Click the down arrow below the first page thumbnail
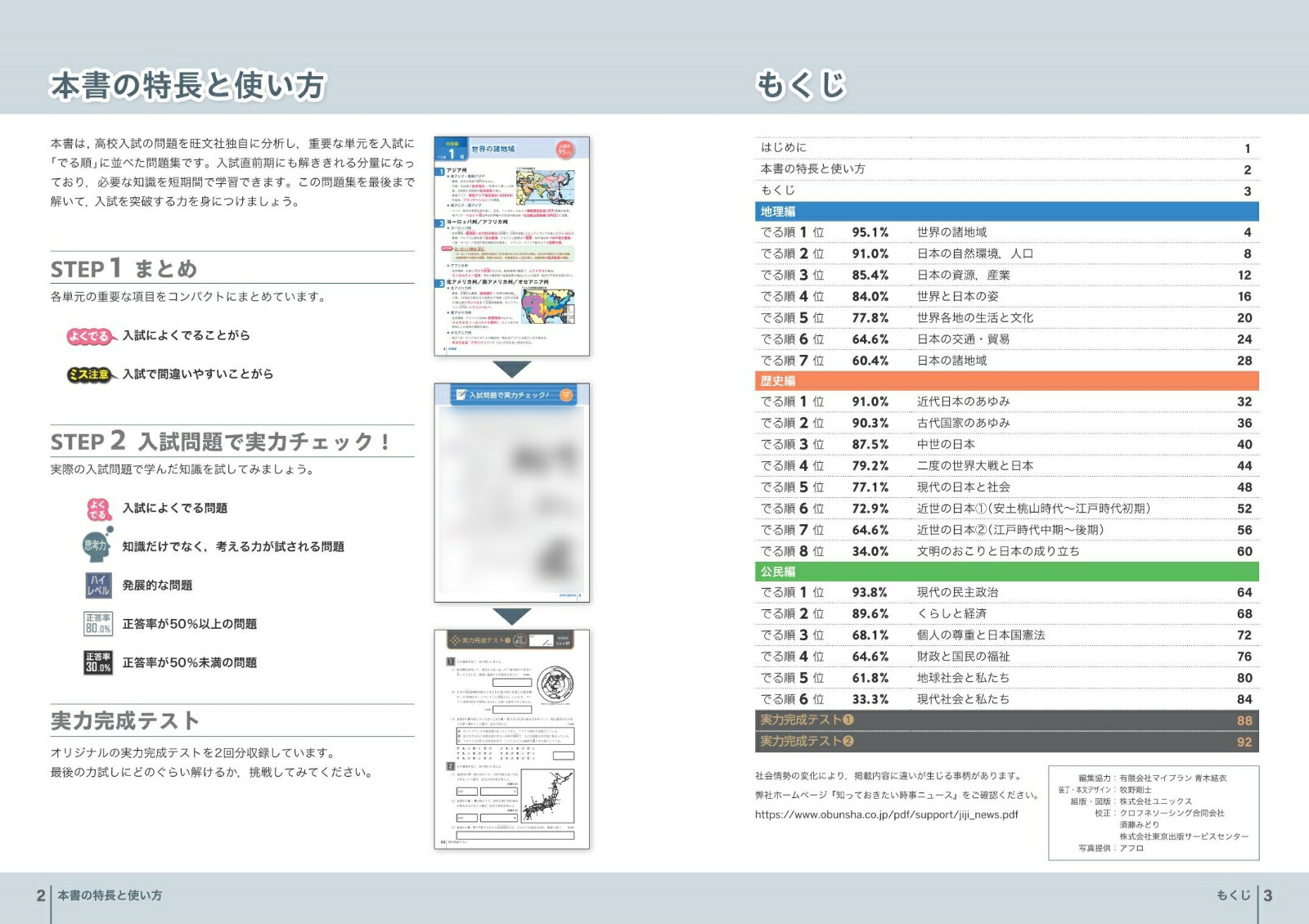The image size is (1309, 924). [512, 369]
